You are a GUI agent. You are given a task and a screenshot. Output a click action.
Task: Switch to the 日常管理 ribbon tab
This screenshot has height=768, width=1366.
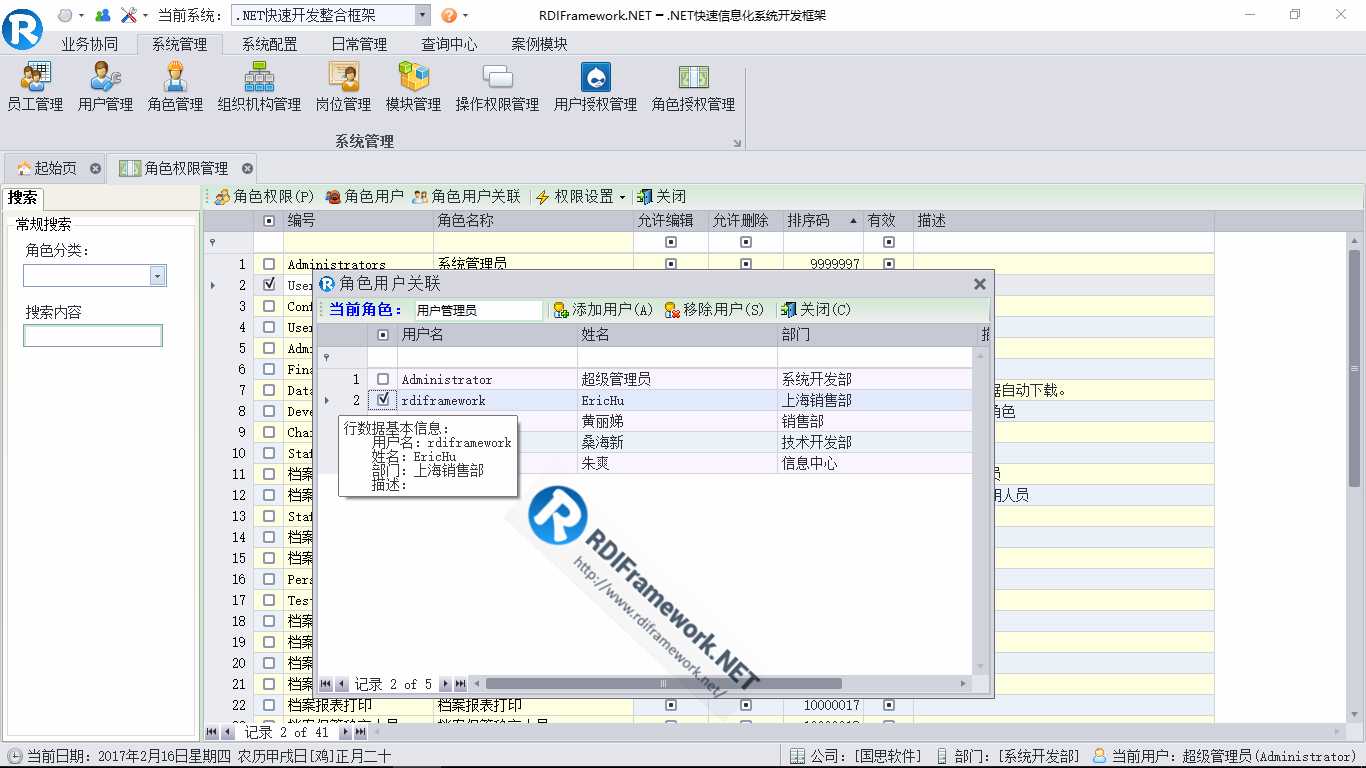pyautogui.click(x=359, y=44)
